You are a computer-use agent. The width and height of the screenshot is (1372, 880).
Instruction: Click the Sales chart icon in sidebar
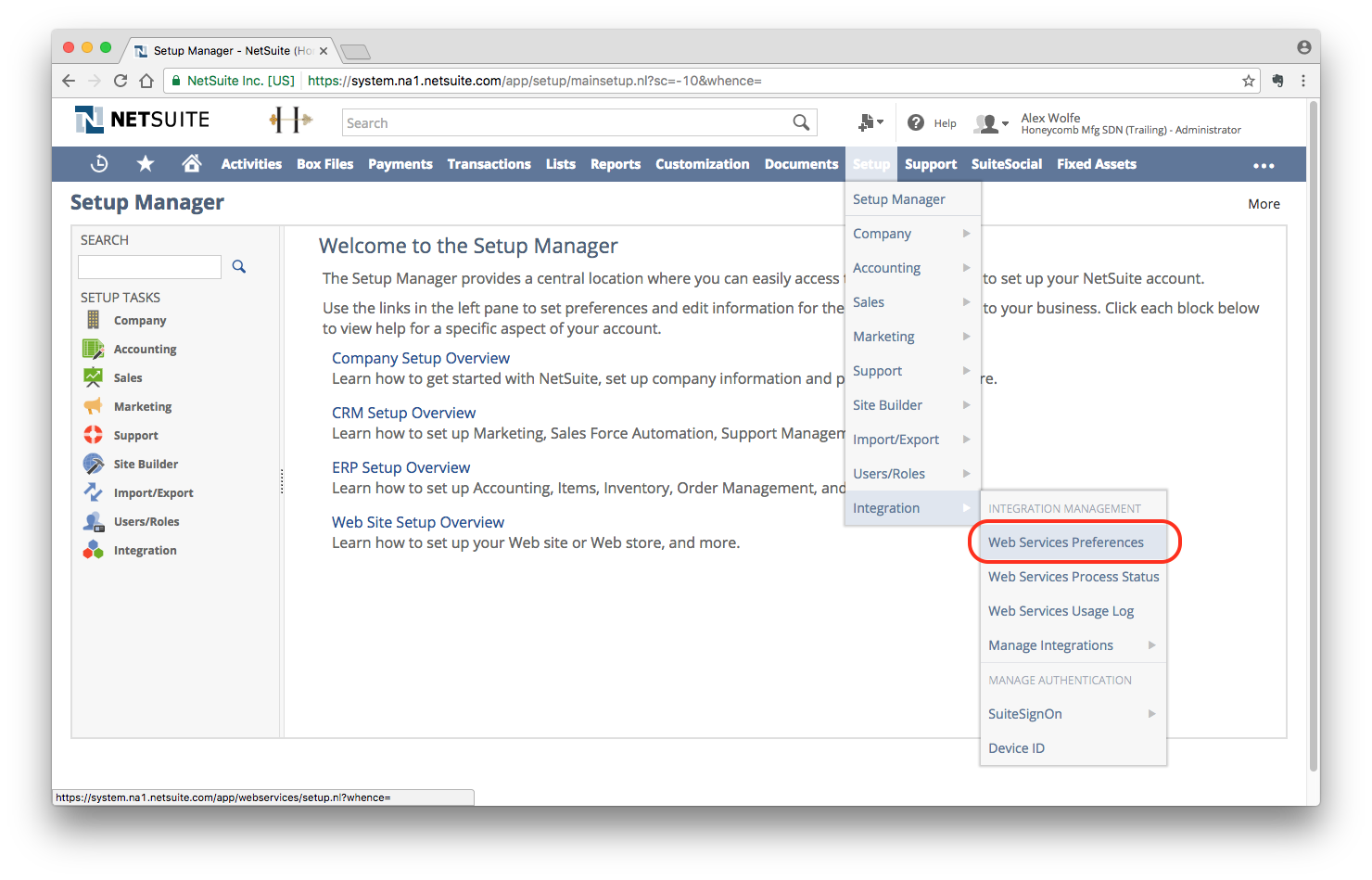click(x=93, y=377)
